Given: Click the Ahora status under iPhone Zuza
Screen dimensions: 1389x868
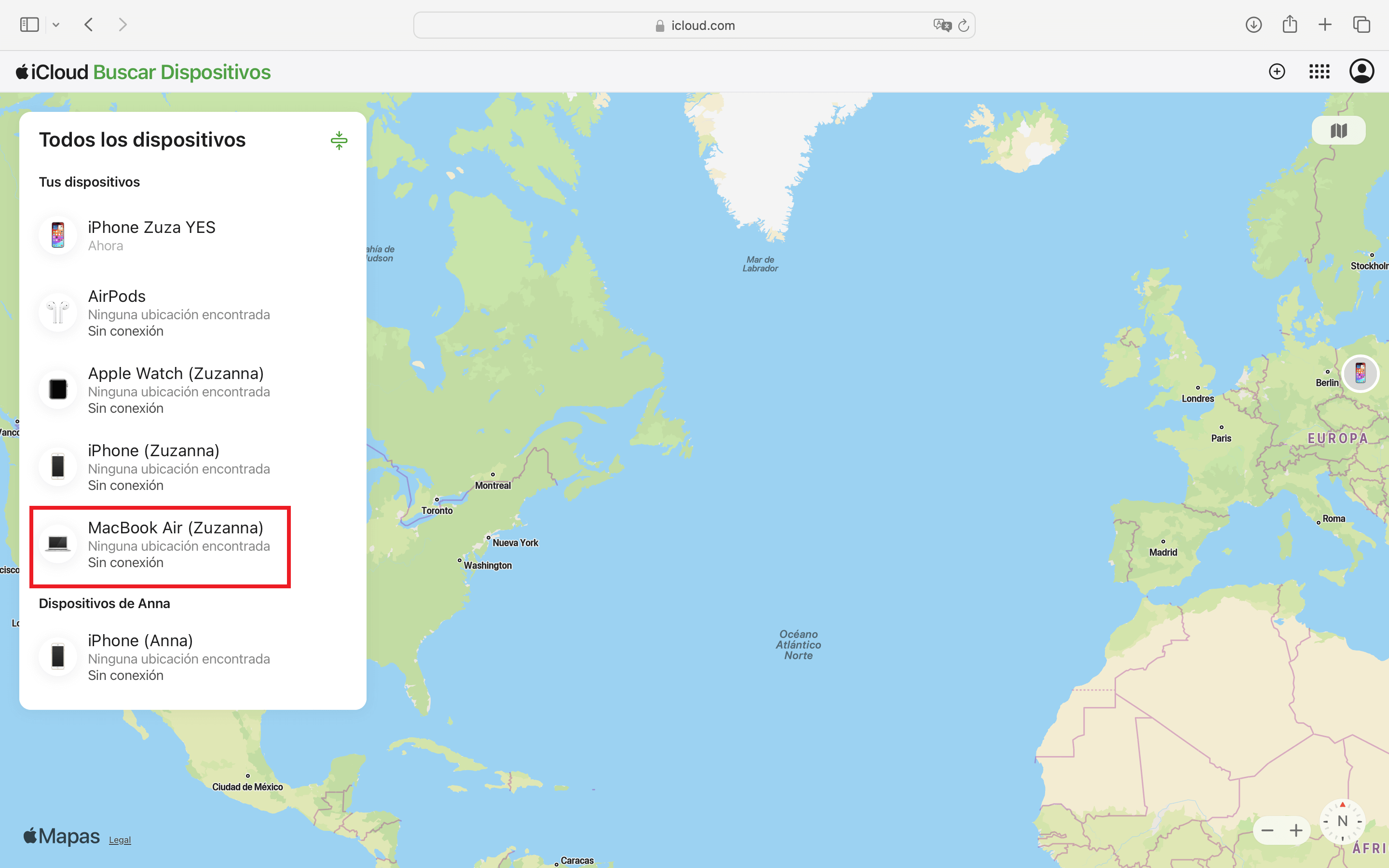Looking at the screenshot, I should [x=106, y=246].
